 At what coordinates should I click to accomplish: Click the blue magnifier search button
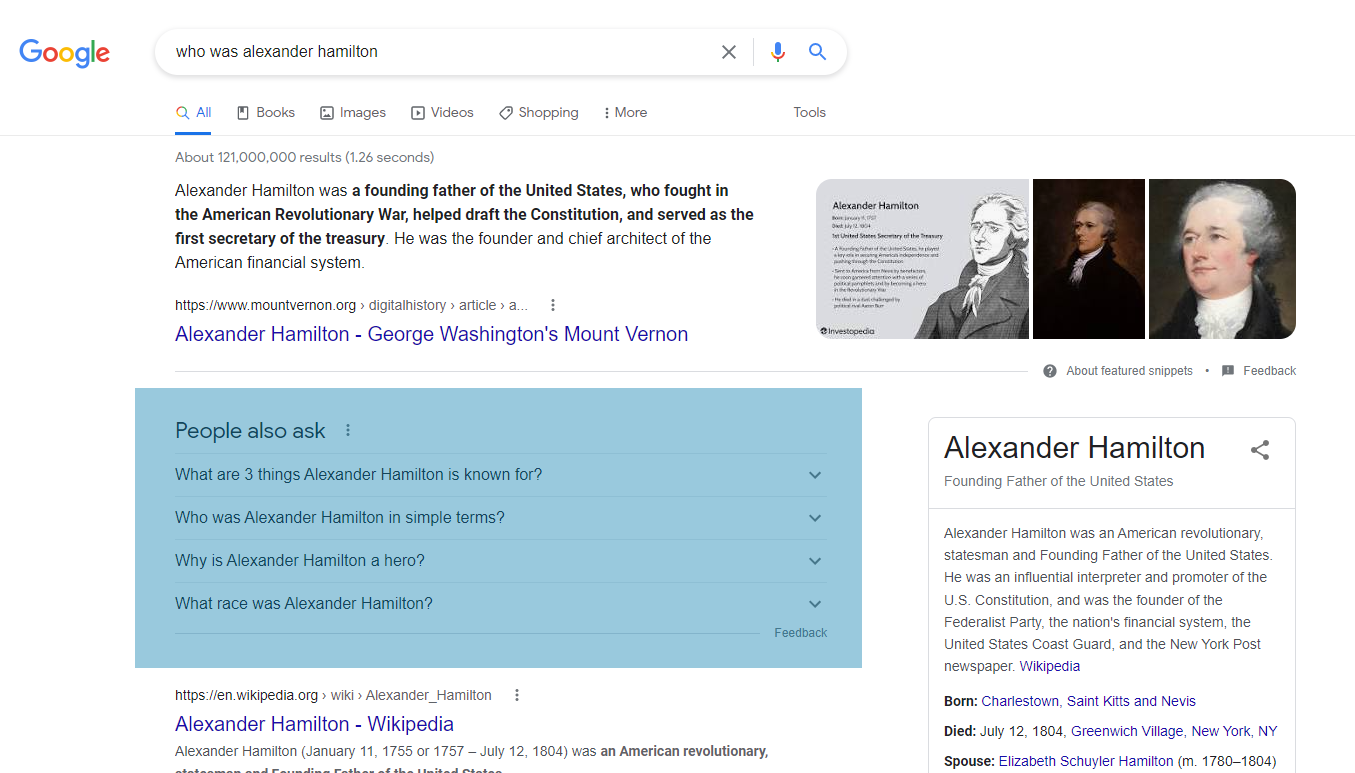817,52
